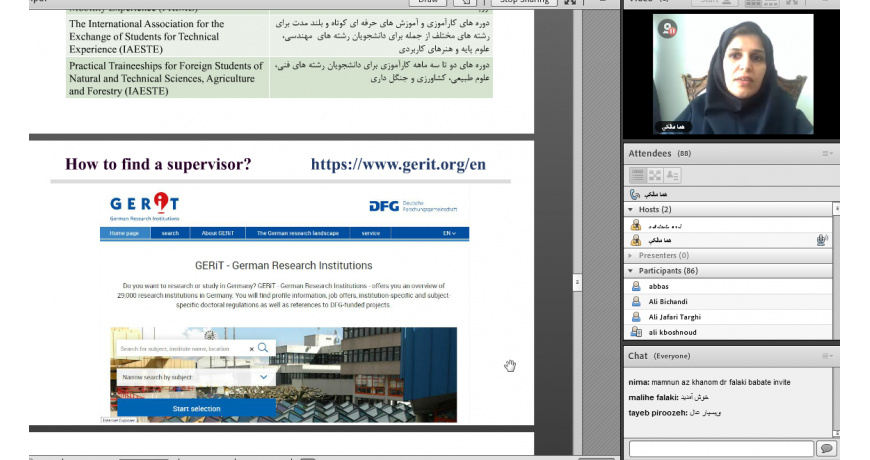The image size is (870, 460).
Task: Click the shared document vertical scrollbar handle
Action: click(577, 282)
